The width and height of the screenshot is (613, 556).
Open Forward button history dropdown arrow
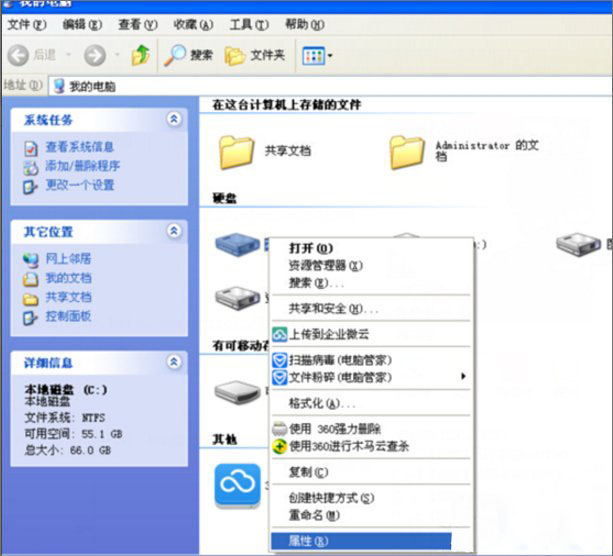click(117, 55)
